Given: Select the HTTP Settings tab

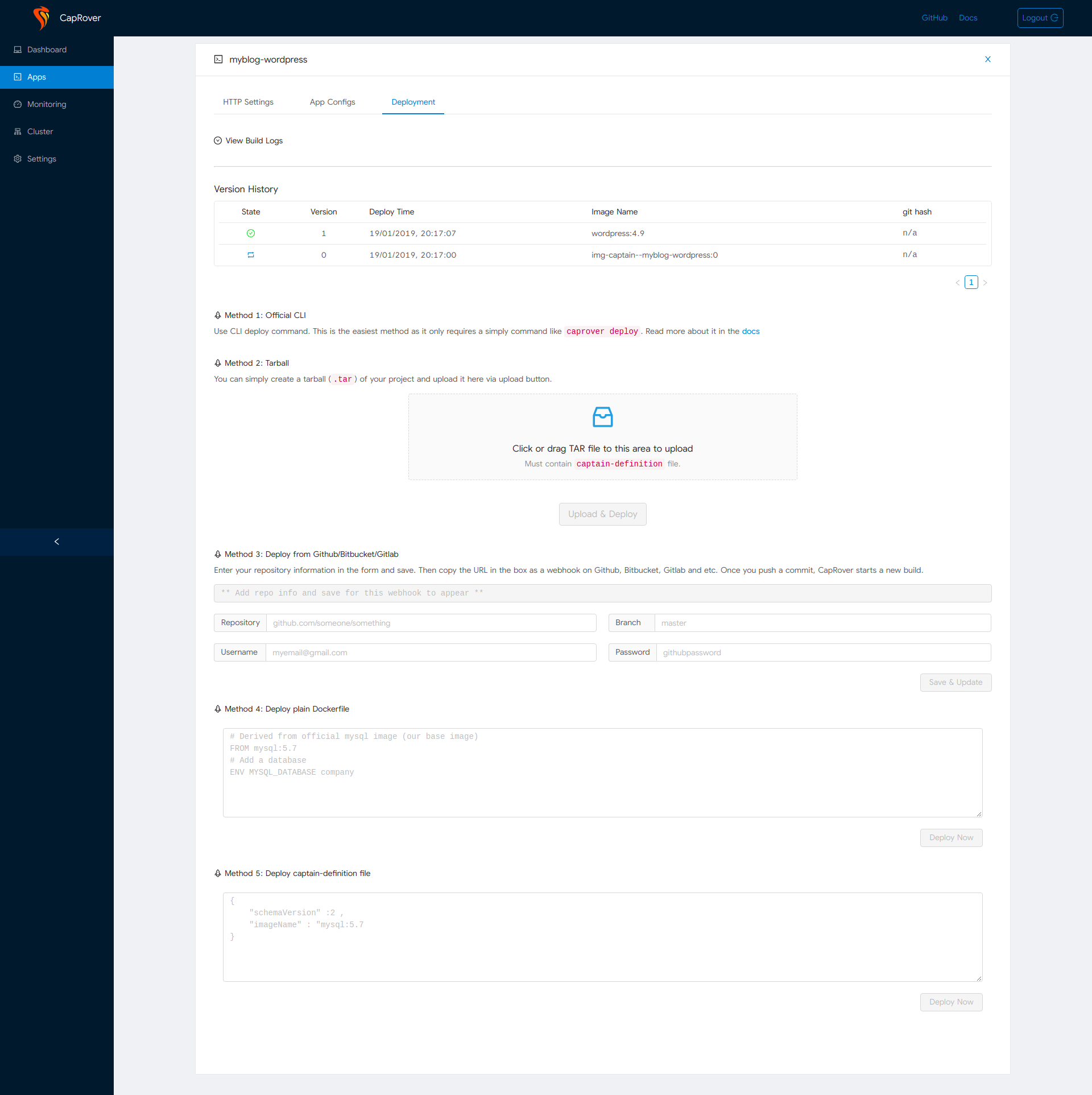Looking at the screenshot, I should 247,102.
